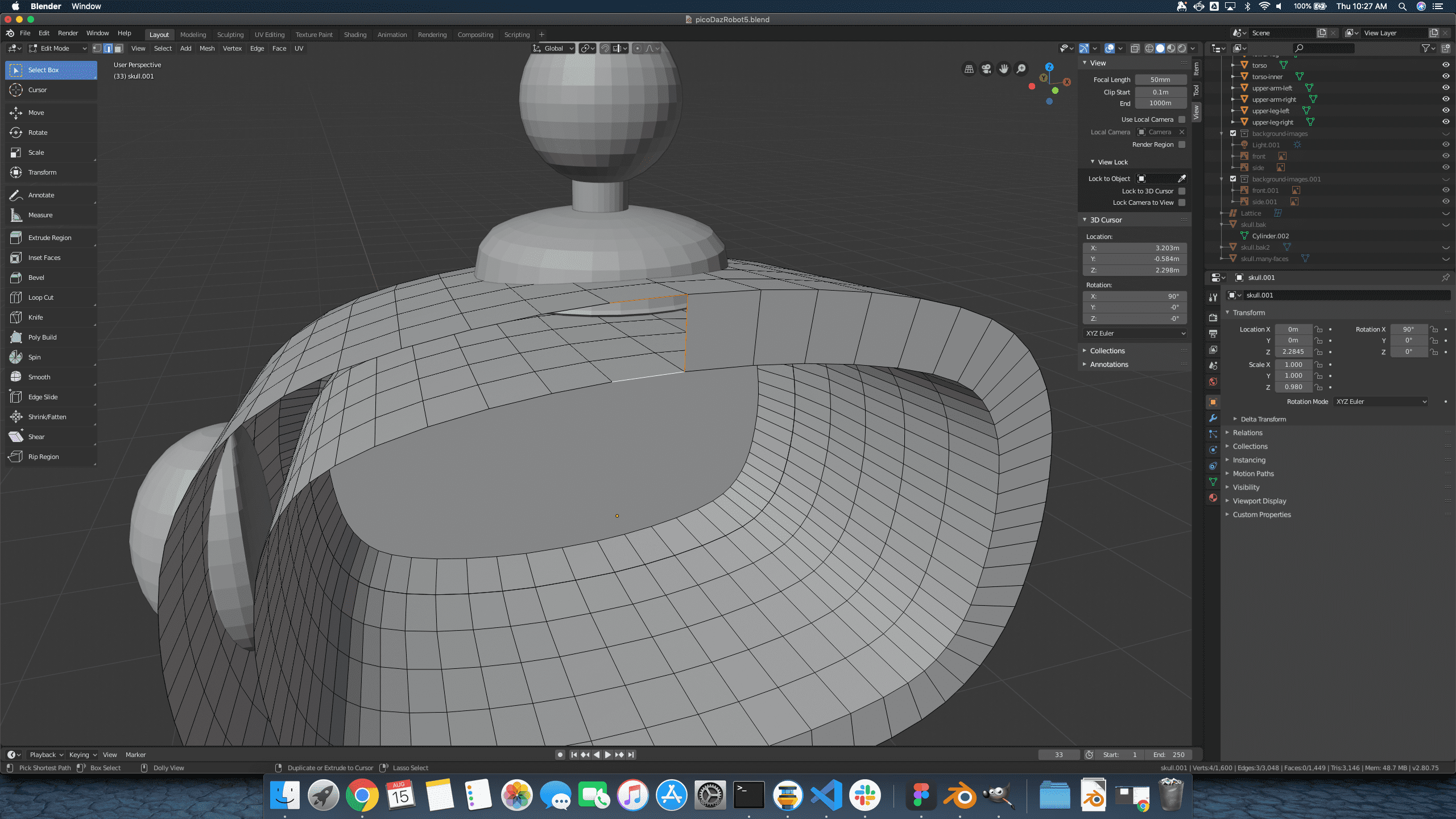Click the pan view hand icon
Screen dimensions: 1456x819
coord(1004,69)
